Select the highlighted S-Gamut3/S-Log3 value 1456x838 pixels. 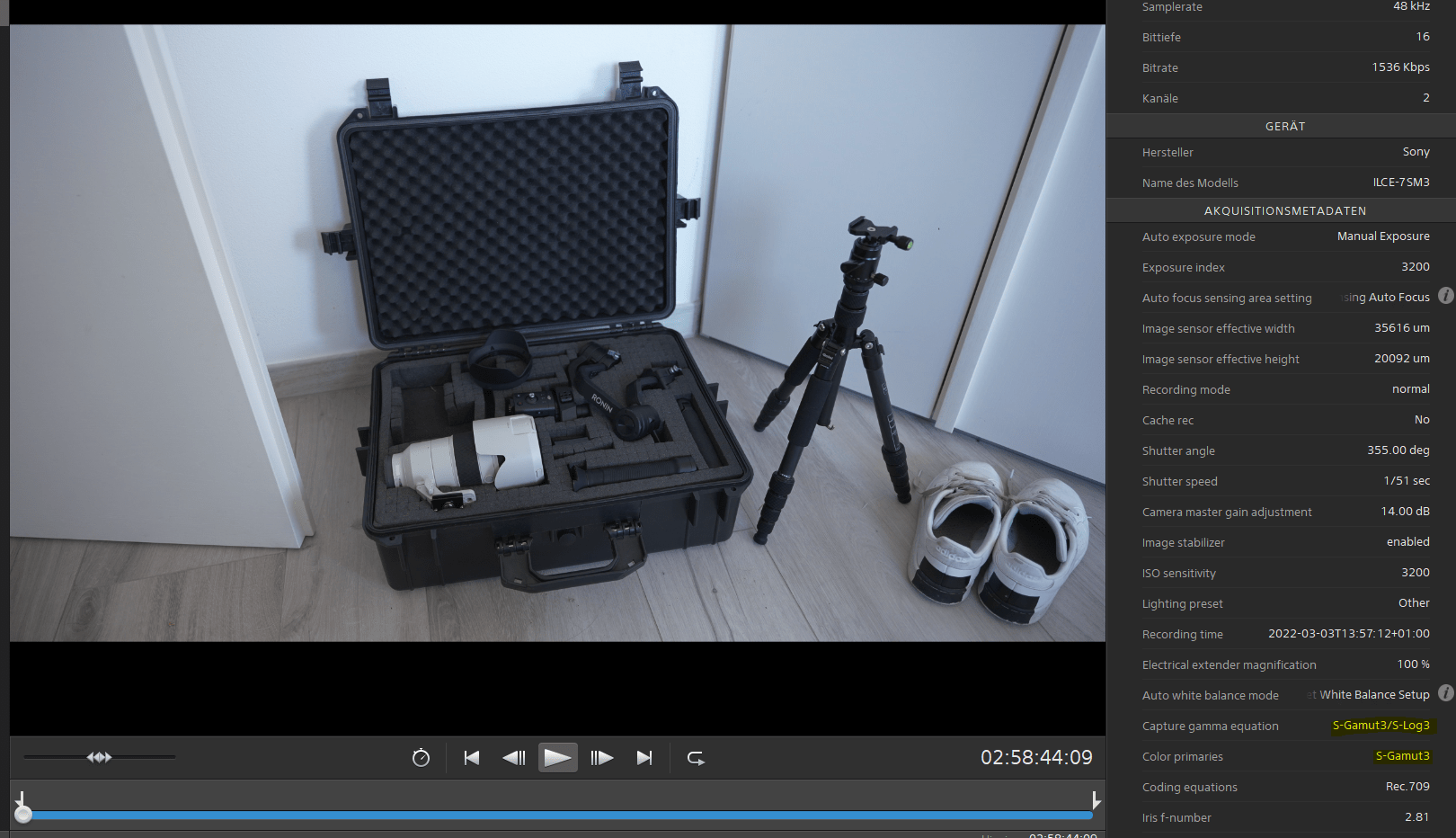click(x=1381, y=725)
